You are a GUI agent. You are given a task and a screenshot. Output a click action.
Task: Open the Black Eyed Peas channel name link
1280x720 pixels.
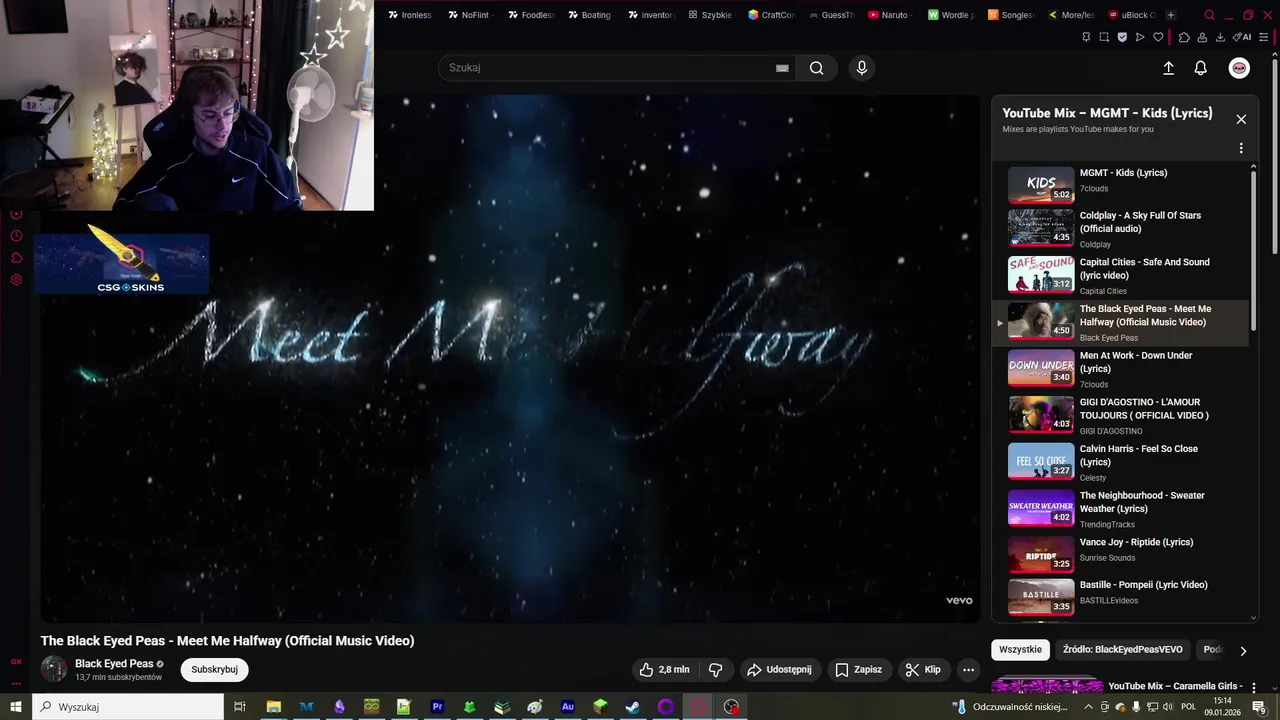pos(114,664)
